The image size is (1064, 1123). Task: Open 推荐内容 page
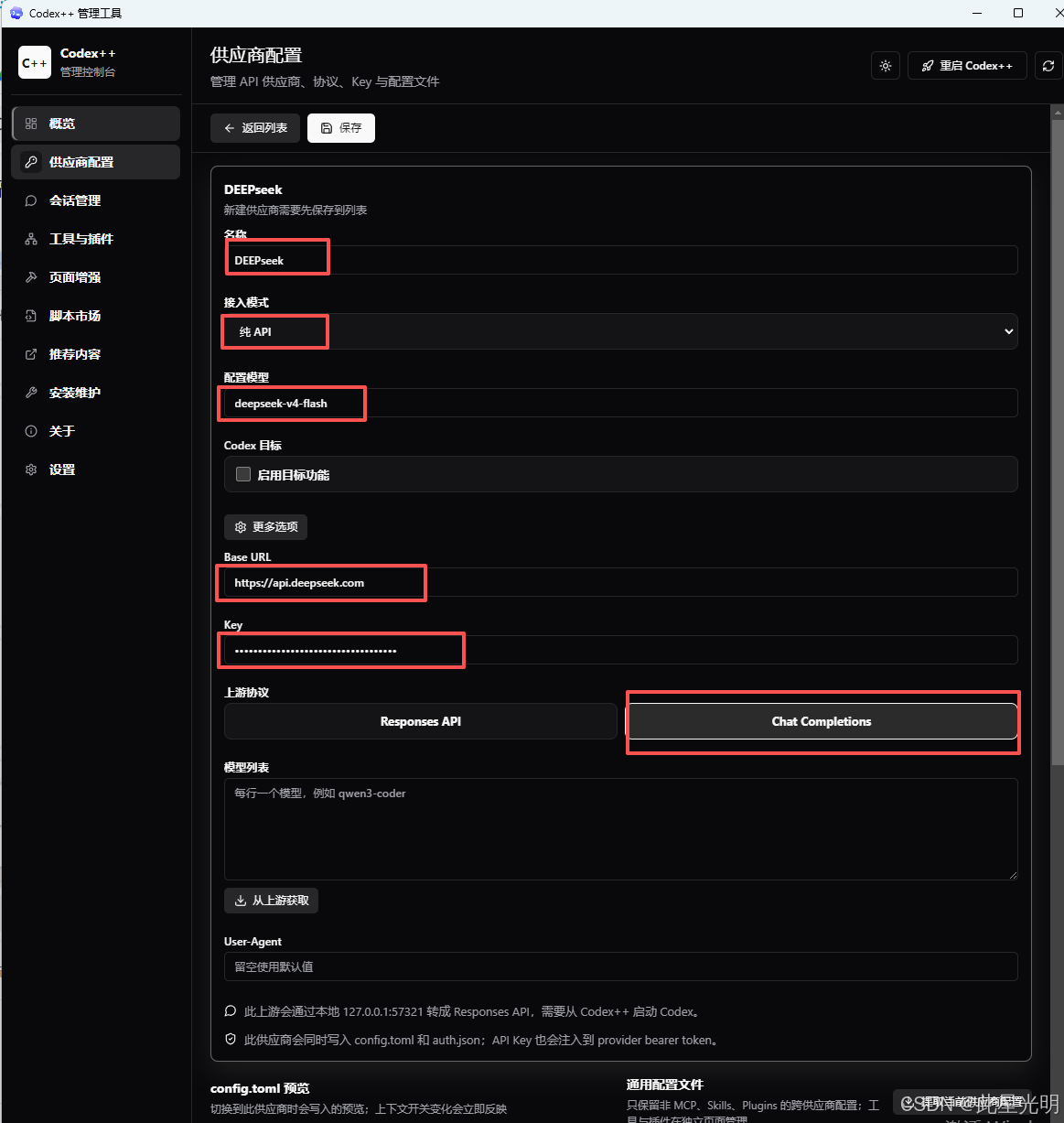(96, 354)
